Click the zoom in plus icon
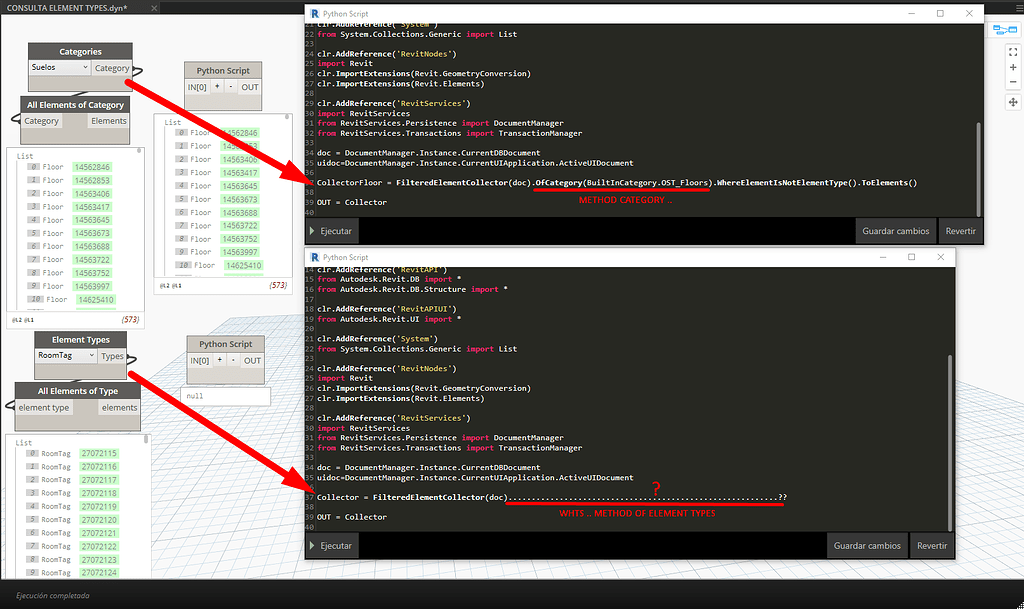The width and height of the screenshot is (1024, 609). (1013, 68)
